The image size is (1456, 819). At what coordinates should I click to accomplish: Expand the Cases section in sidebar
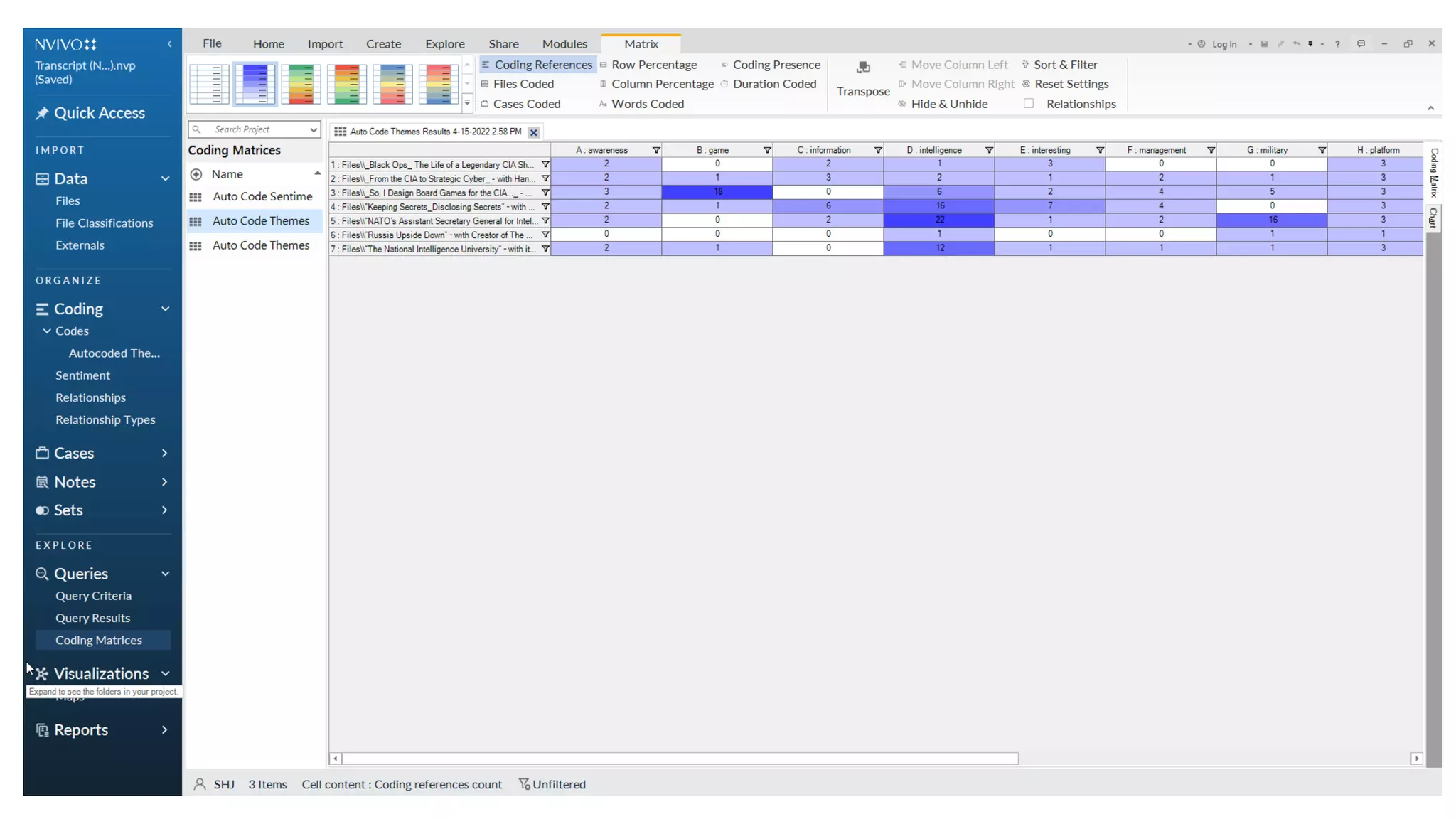pos(164,454)
